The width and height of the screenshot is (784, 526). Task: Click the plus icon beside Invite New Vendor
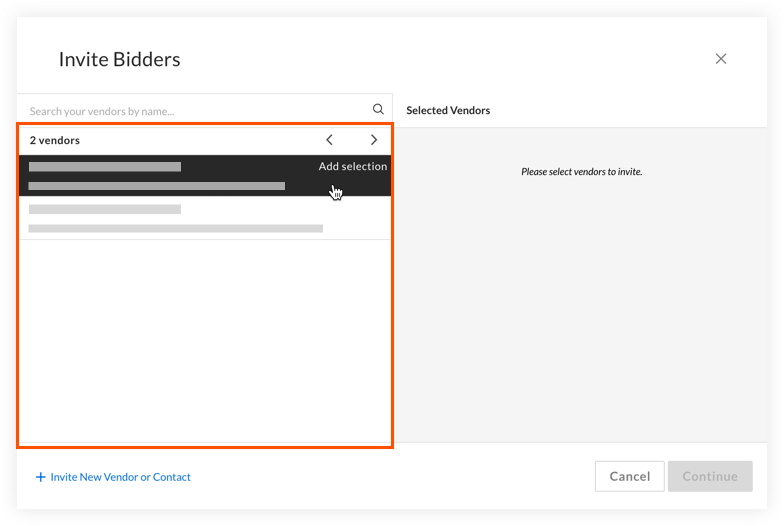pyautogui.click(x=40, y=477)
